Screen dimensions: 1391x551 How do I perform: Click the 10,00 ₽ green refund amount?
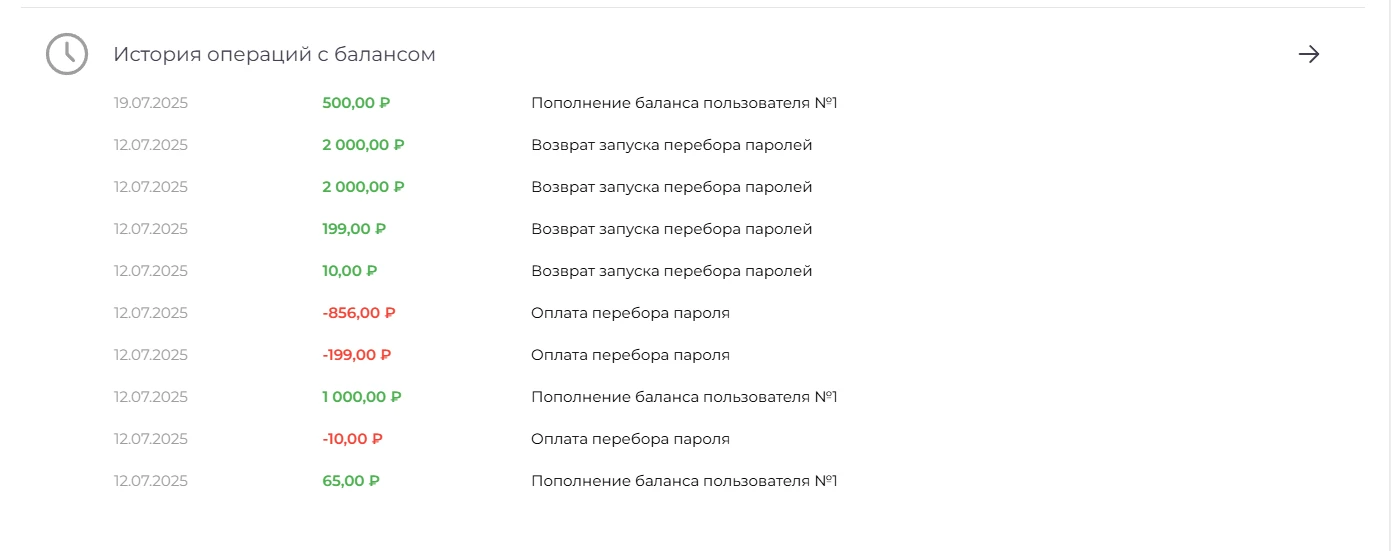(350, 271)
